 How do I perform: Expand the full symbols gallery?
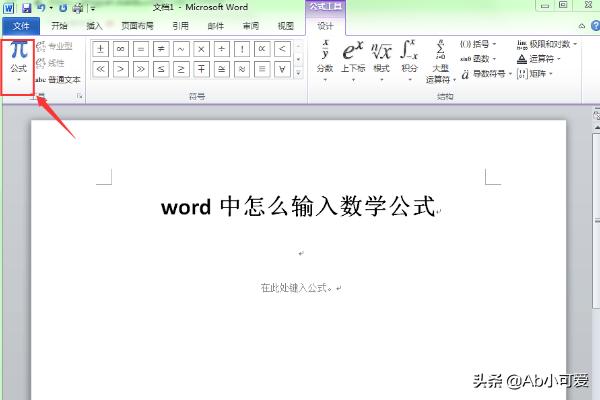(298, 73)
